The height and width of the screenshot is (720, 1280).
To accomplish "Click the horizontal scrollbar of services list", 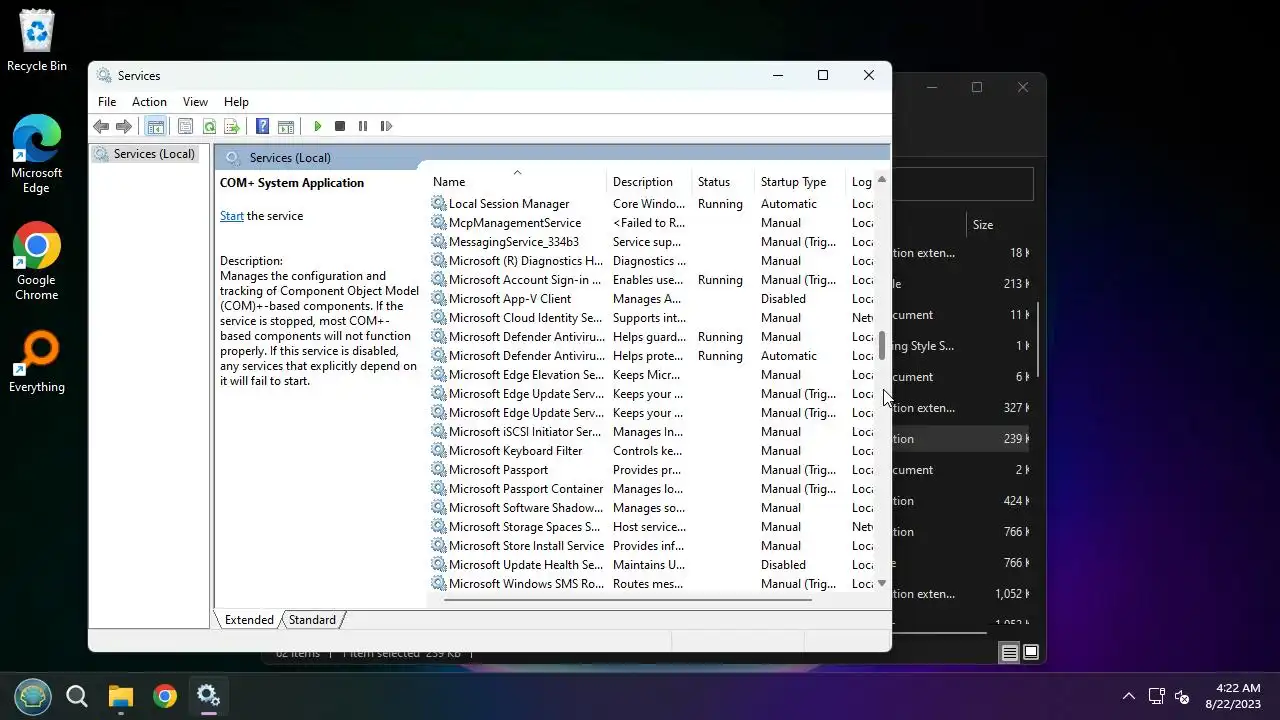I will (x=627, y=600).
